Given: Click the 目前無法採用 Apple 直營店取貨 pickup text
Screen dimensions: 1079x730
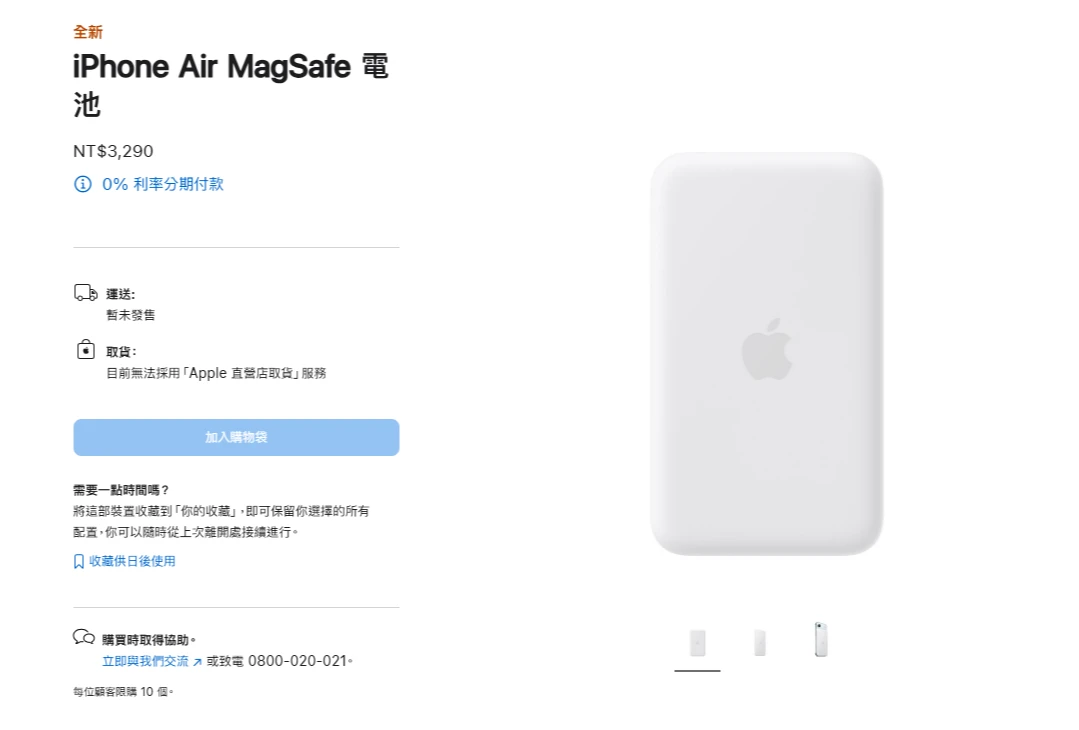Looking at the screenshot, I should click(x=216, y=373).
